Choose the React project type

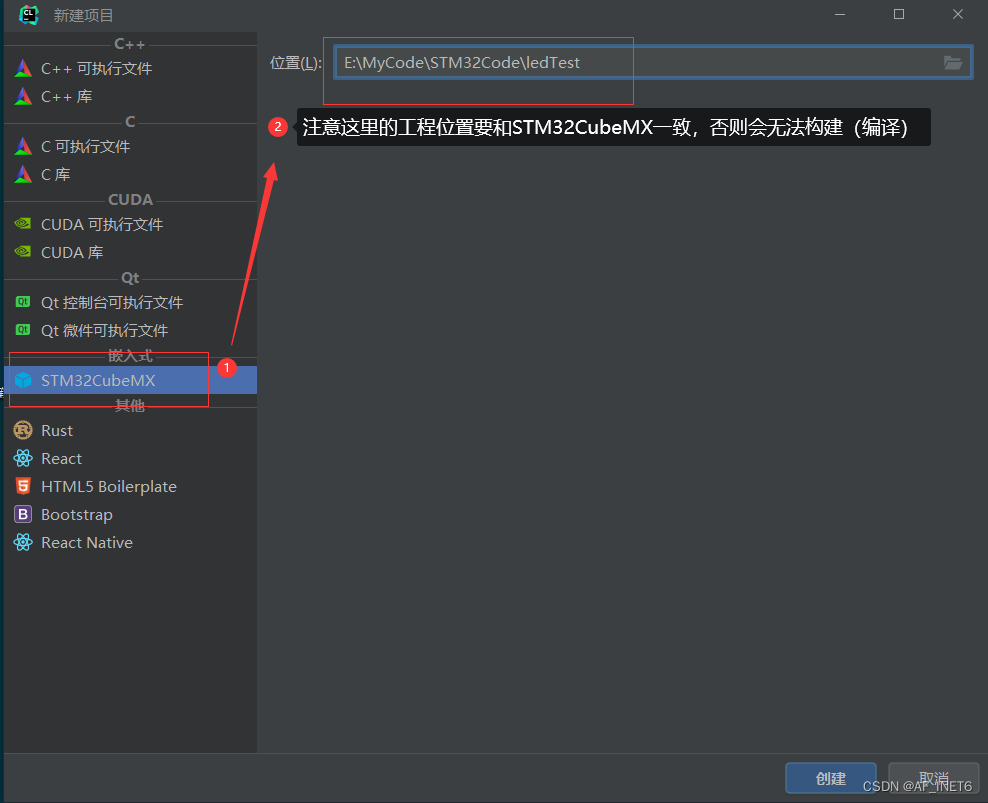[130, 458]
